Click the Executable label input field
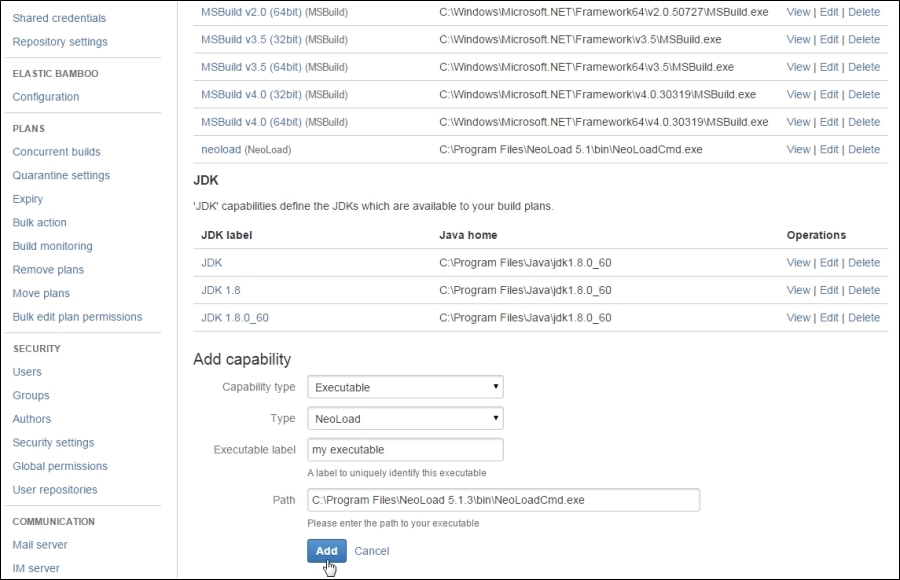 pyautogui.click(x=405, y=450)
